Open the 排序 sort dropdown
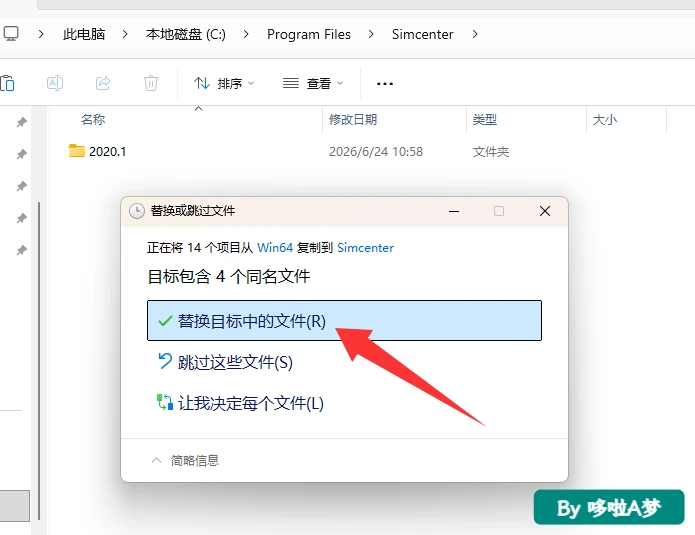The width and height of the screenshot is (695, 535). coord(224,83)
